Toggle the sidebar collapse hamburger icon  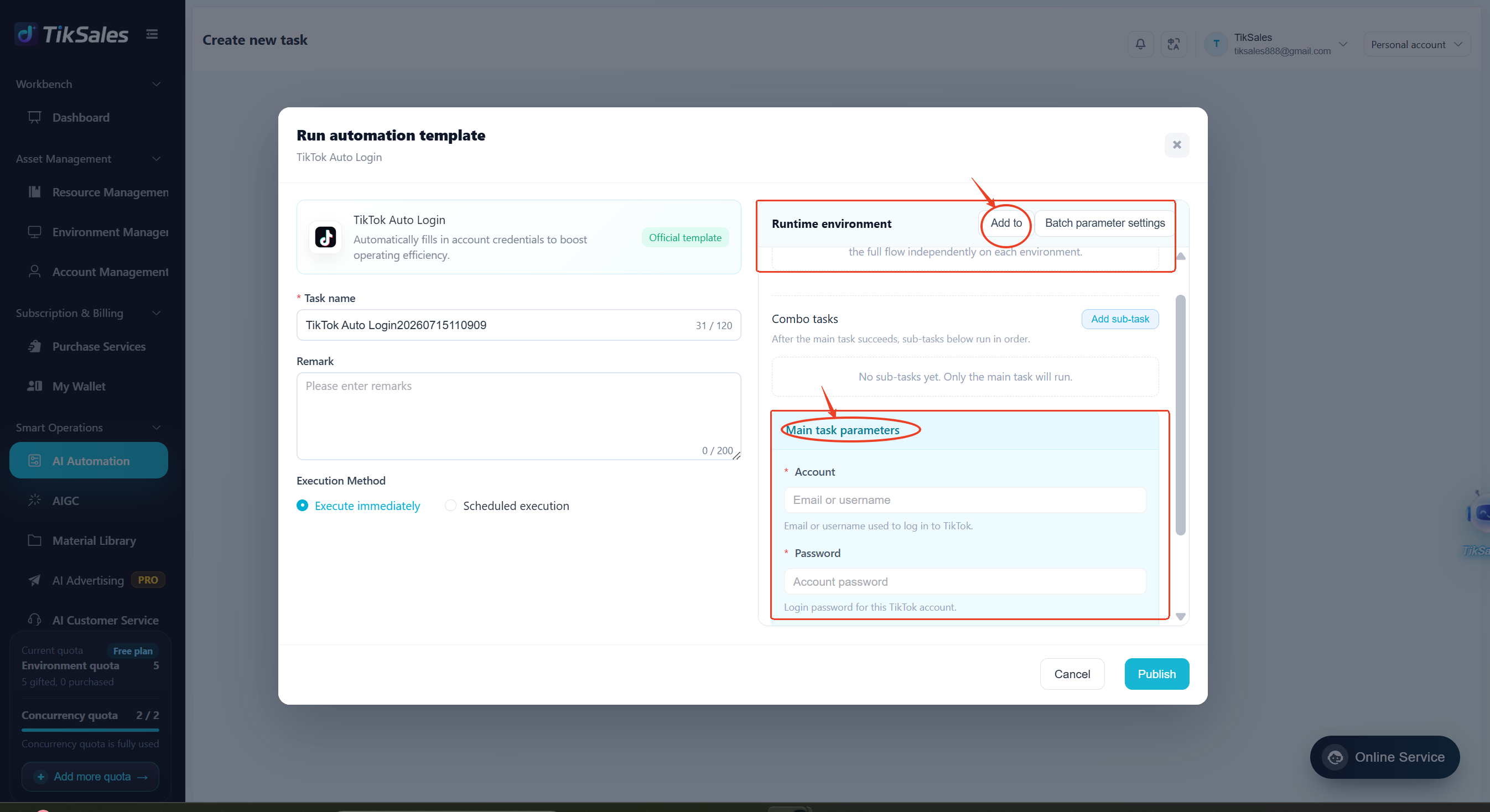tap(152, 34)
